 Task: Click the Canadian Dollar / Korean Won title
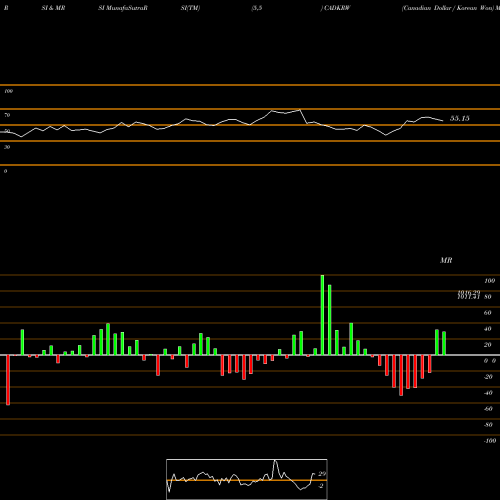coord(448,8)
